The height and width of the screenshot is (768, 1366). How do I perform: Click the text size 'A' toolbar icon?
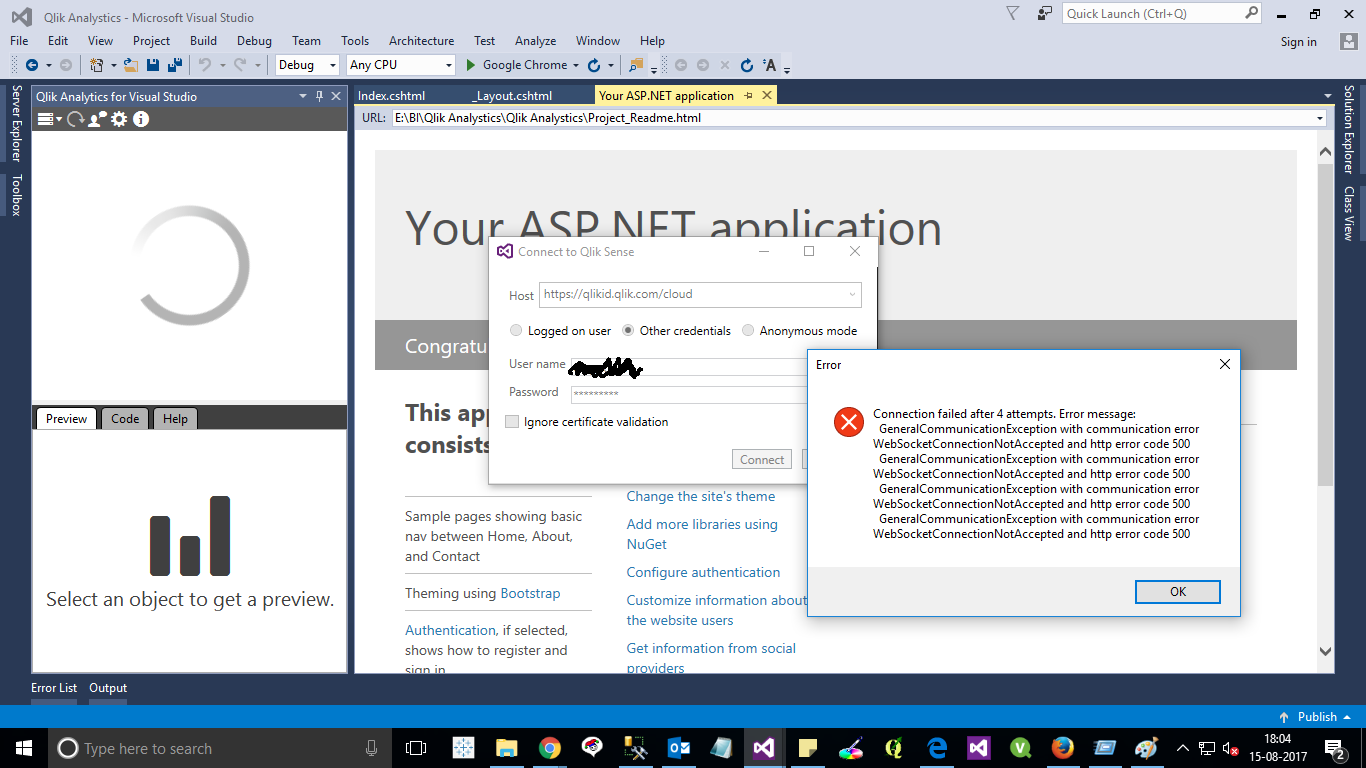pyautogui.click(x=769, y=65)
